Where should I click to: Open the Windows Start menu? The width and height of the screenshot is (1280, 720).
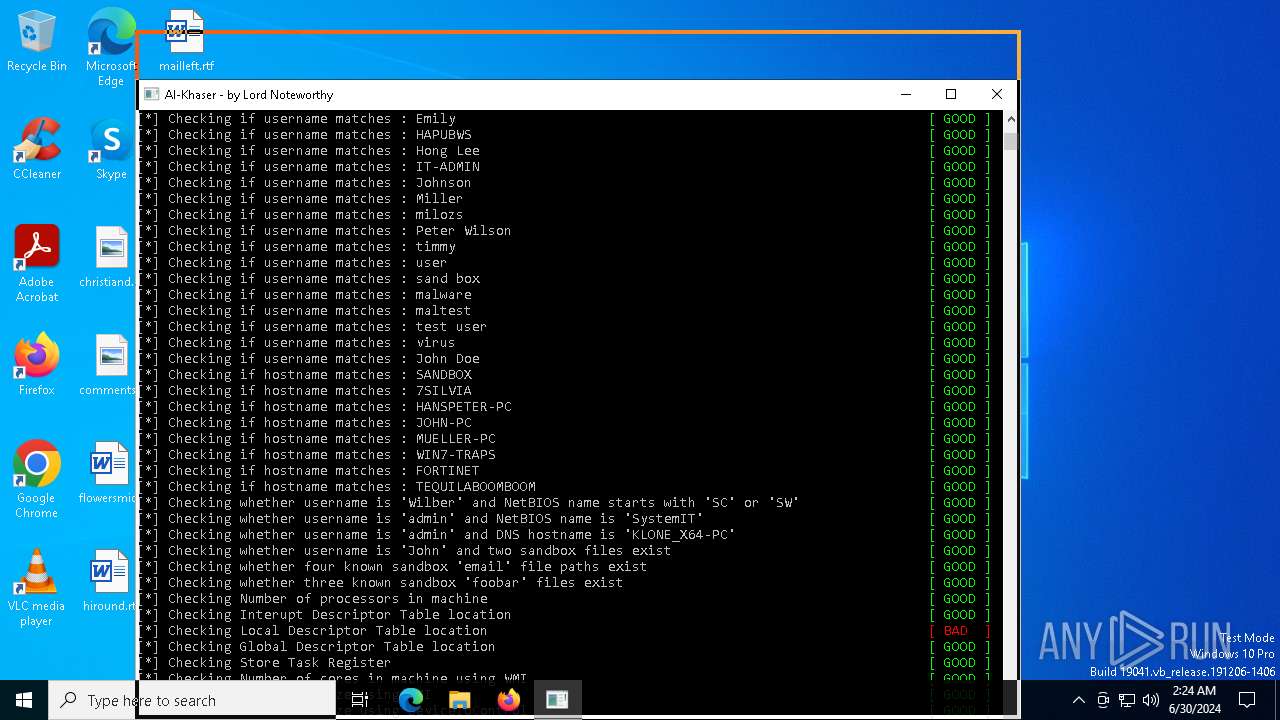[x=24, y=700]
